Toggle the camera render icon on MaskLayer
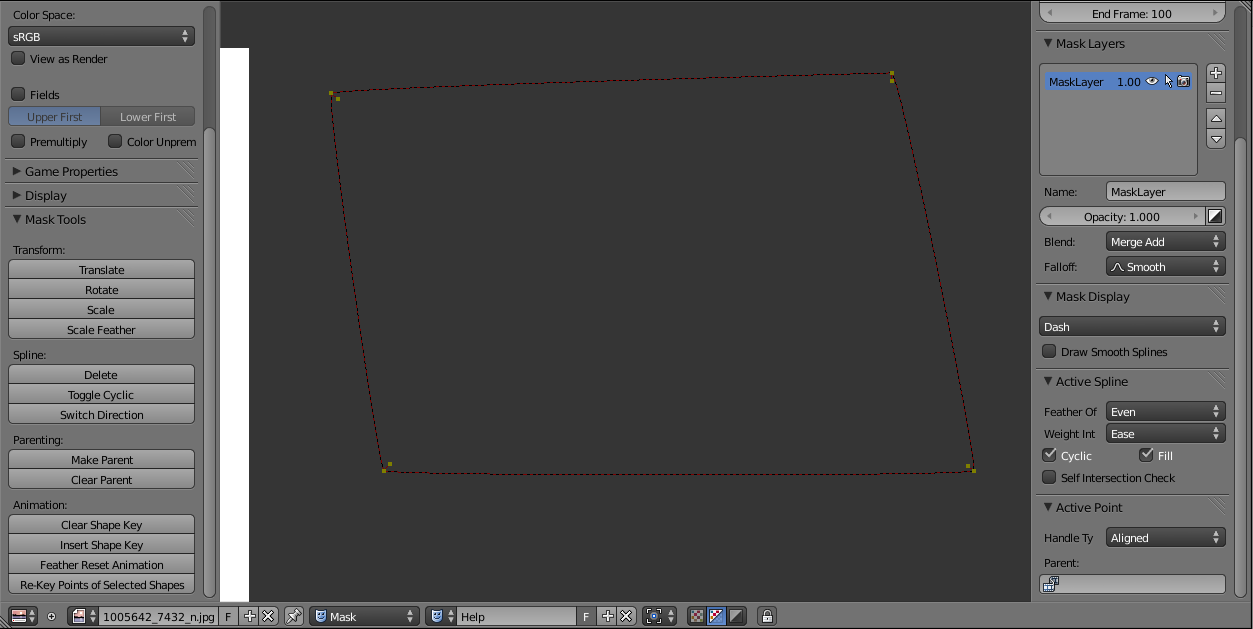This screenshot has width=1253, height=629. [x=1183, y=81]
